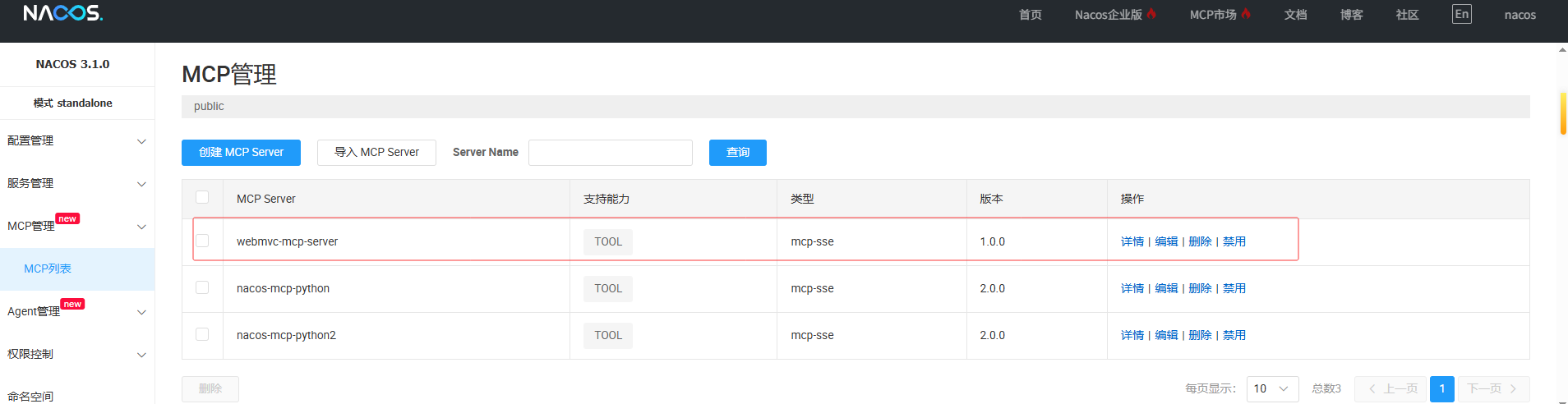1568x404 pixels.
Task: Click 编辑 for nacos-mcp-python2
Action: click(x=1166, y=335)
